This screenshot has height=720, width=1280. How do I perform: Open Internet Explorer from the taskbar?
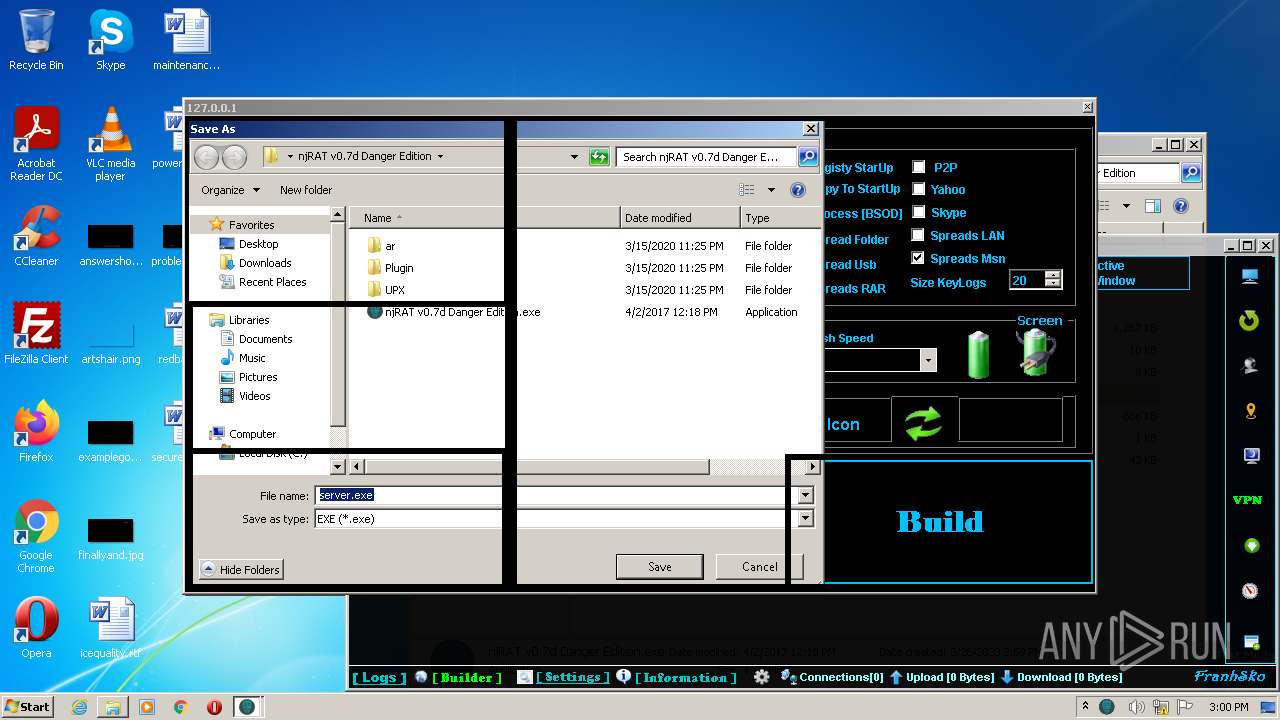coord(79,707)
